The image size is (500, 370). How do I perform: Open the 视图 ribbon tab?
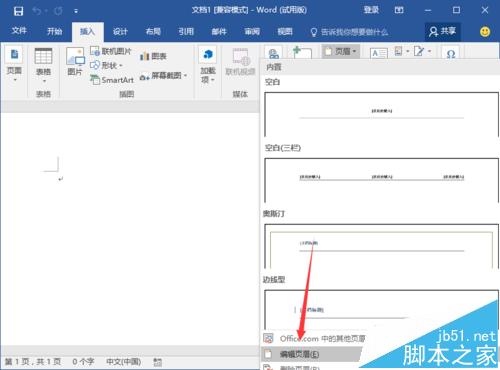(x=285, y=32)
